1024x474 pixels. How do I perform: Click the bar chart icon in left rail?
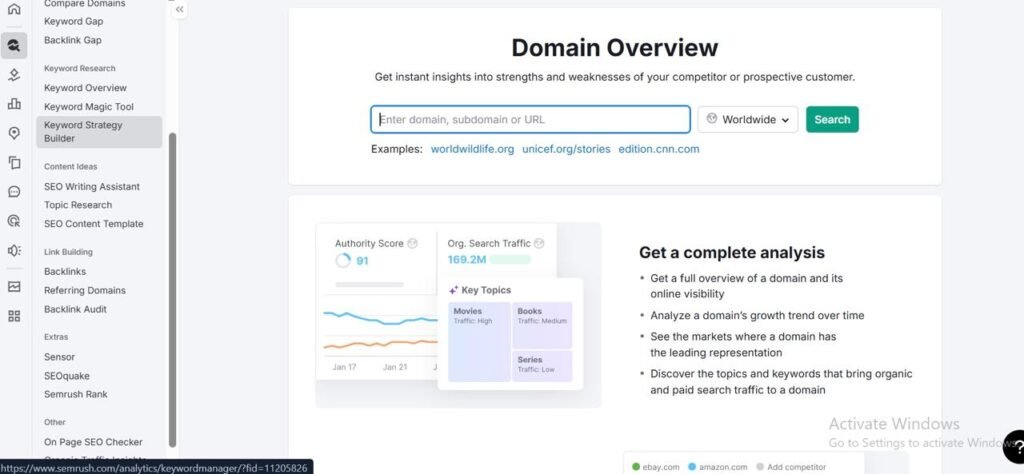click(14, 103)
